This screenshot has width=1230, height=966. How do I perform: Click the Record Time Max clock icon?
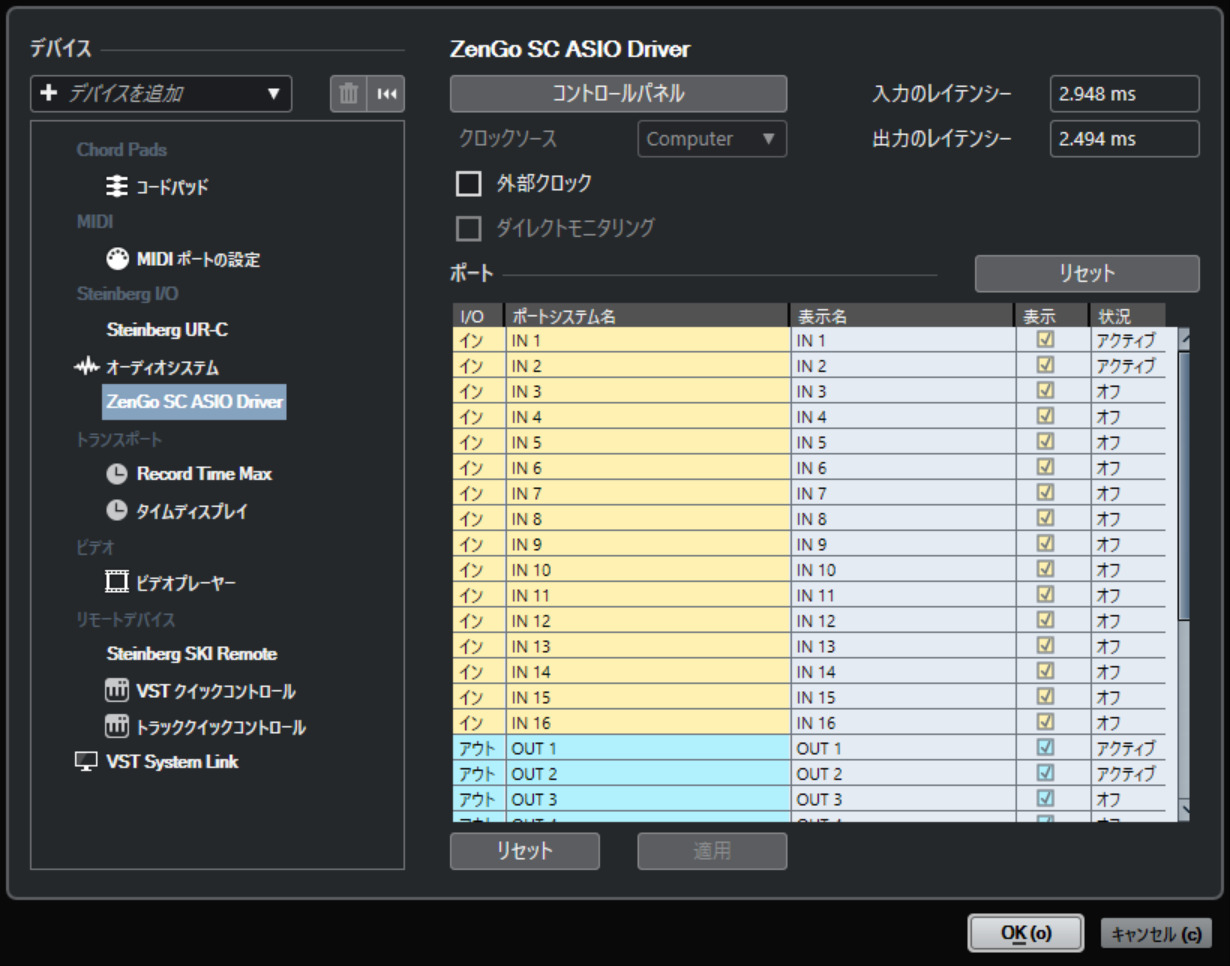(x=117, y=474)
